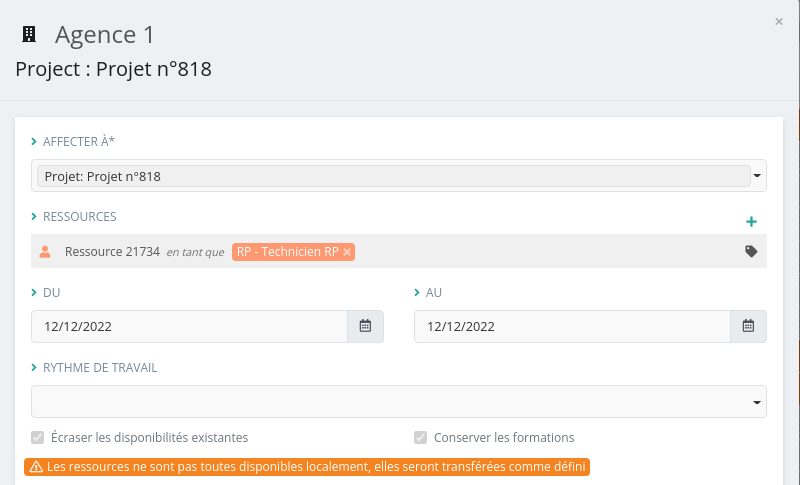Click the Project : Projet n°818 subtitle
800x485 pixels.
113,69
